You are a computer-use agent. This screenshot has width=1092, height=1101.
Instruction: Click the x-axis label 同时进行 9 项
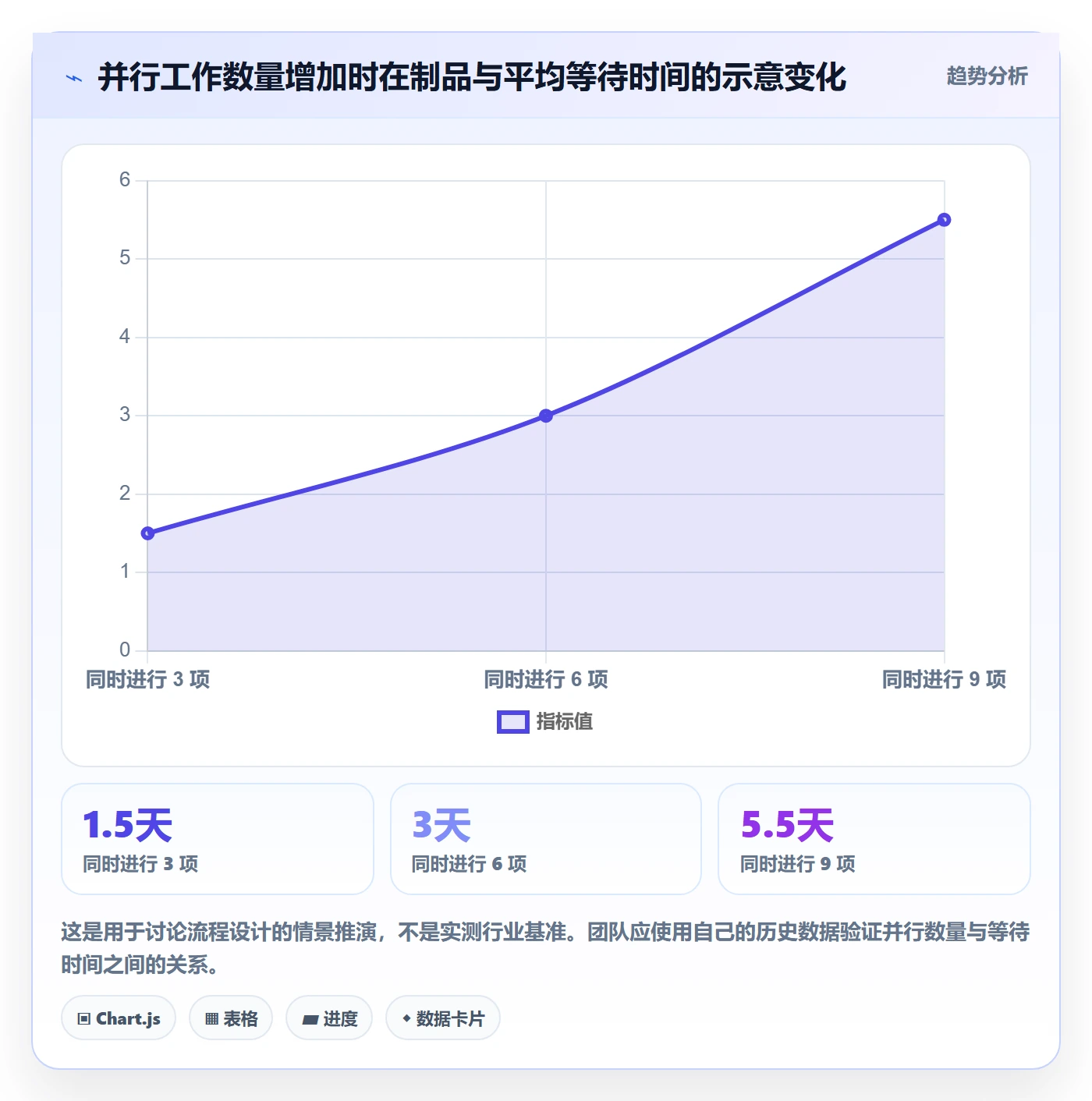(x=944, y=679)
